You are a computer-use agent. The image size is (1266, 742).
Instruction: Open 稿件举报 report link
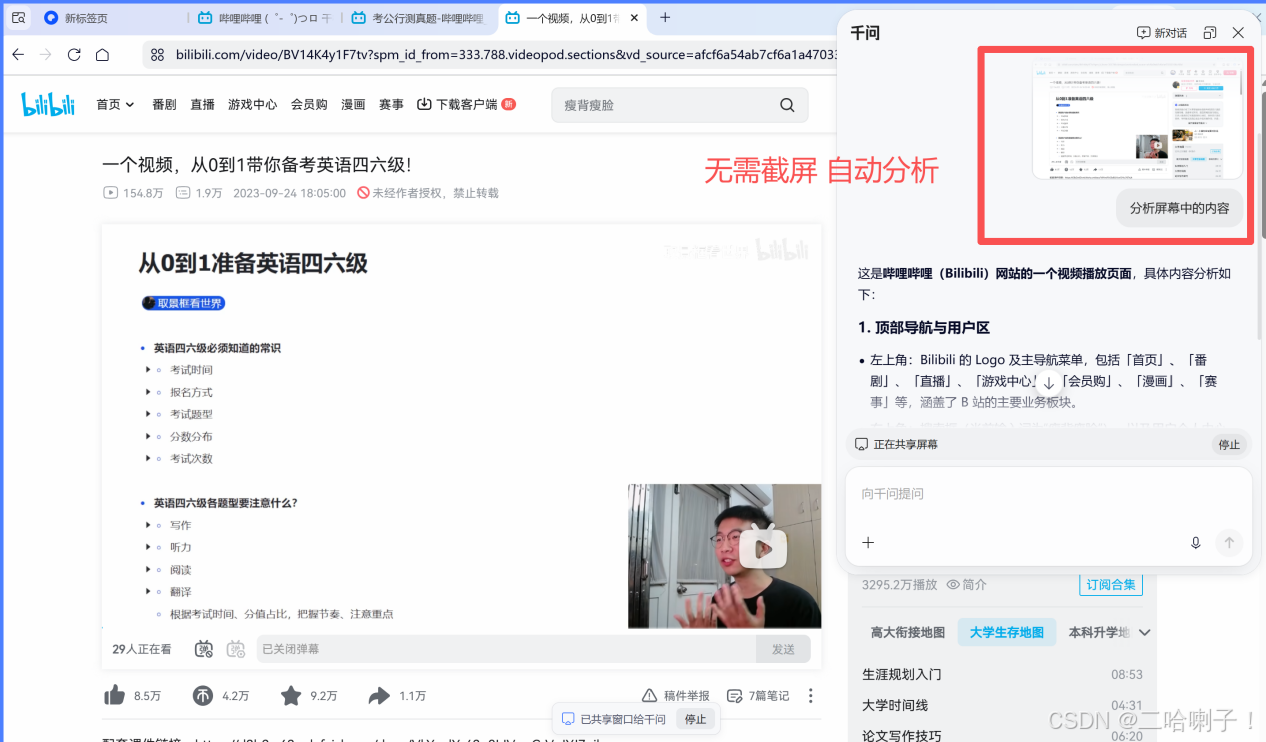pyautogui.click(x=676, y=695)
